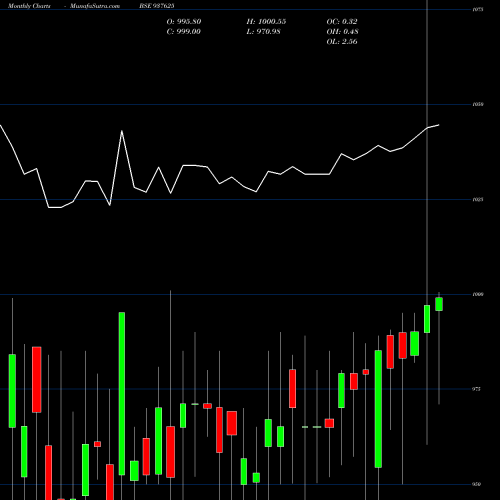The image size is (500, 500).
Task: Click the "OL: 2.56" reading
Action: [342, 42]
